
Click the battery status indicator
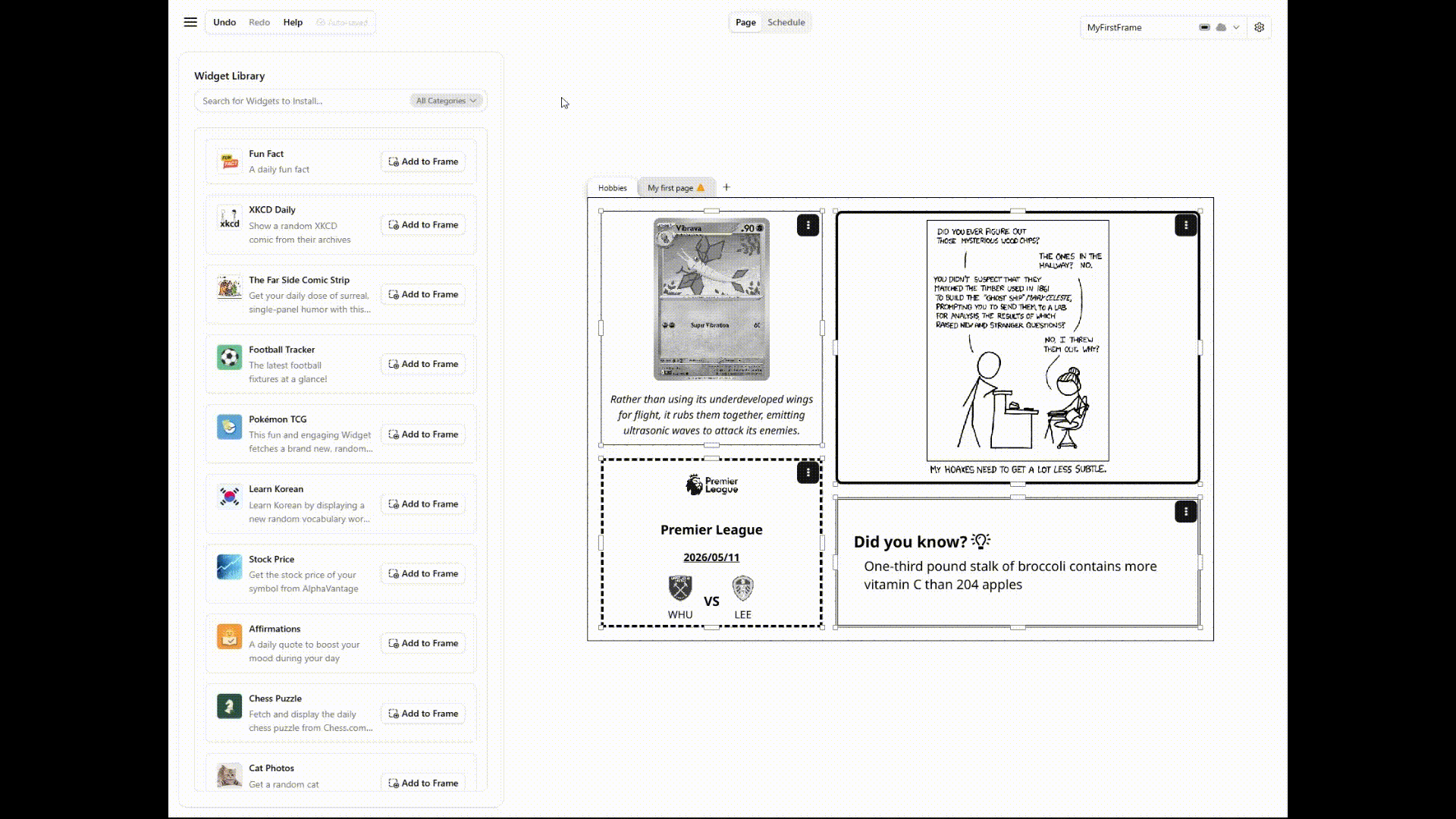click(x=1204, y=27)
